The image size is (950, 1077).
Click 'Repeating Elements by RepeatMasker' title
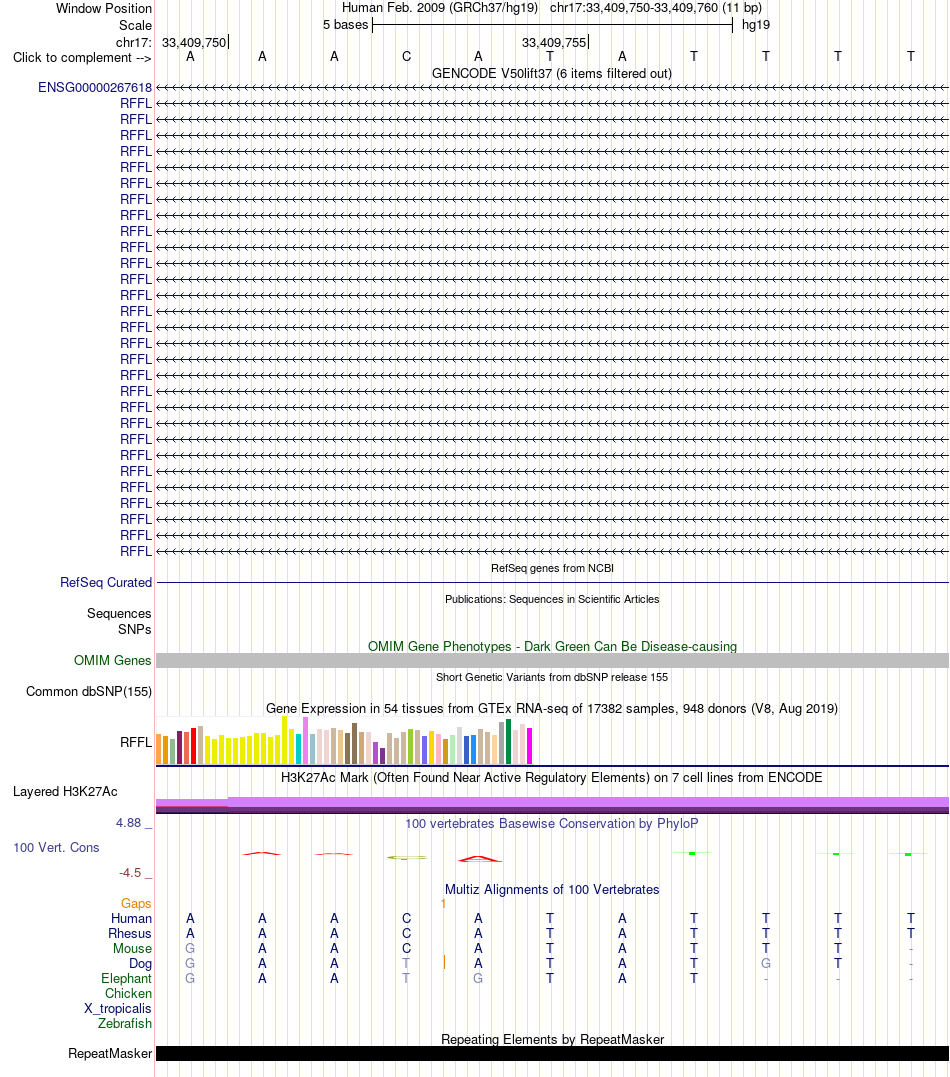tap(552, 1039)
